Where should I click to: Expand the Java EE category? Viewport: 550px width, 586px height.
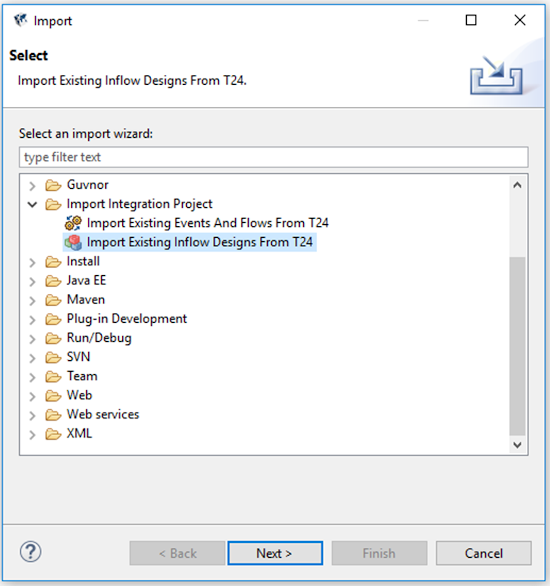pyautogui.click(x=33, y=281)
